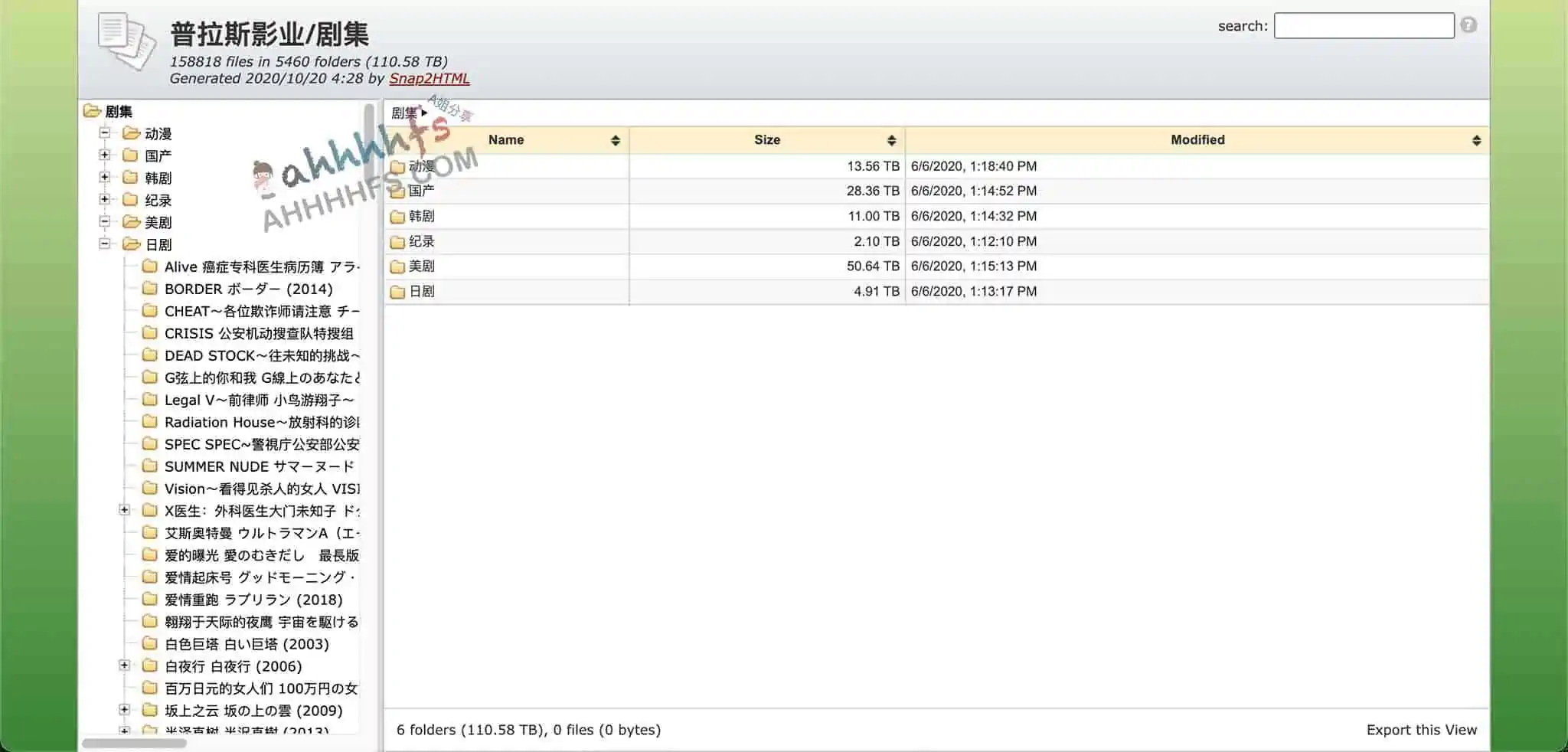Open the Snap2HTML link
Screen dimensions: 1568x752
[x=429, y=78]
